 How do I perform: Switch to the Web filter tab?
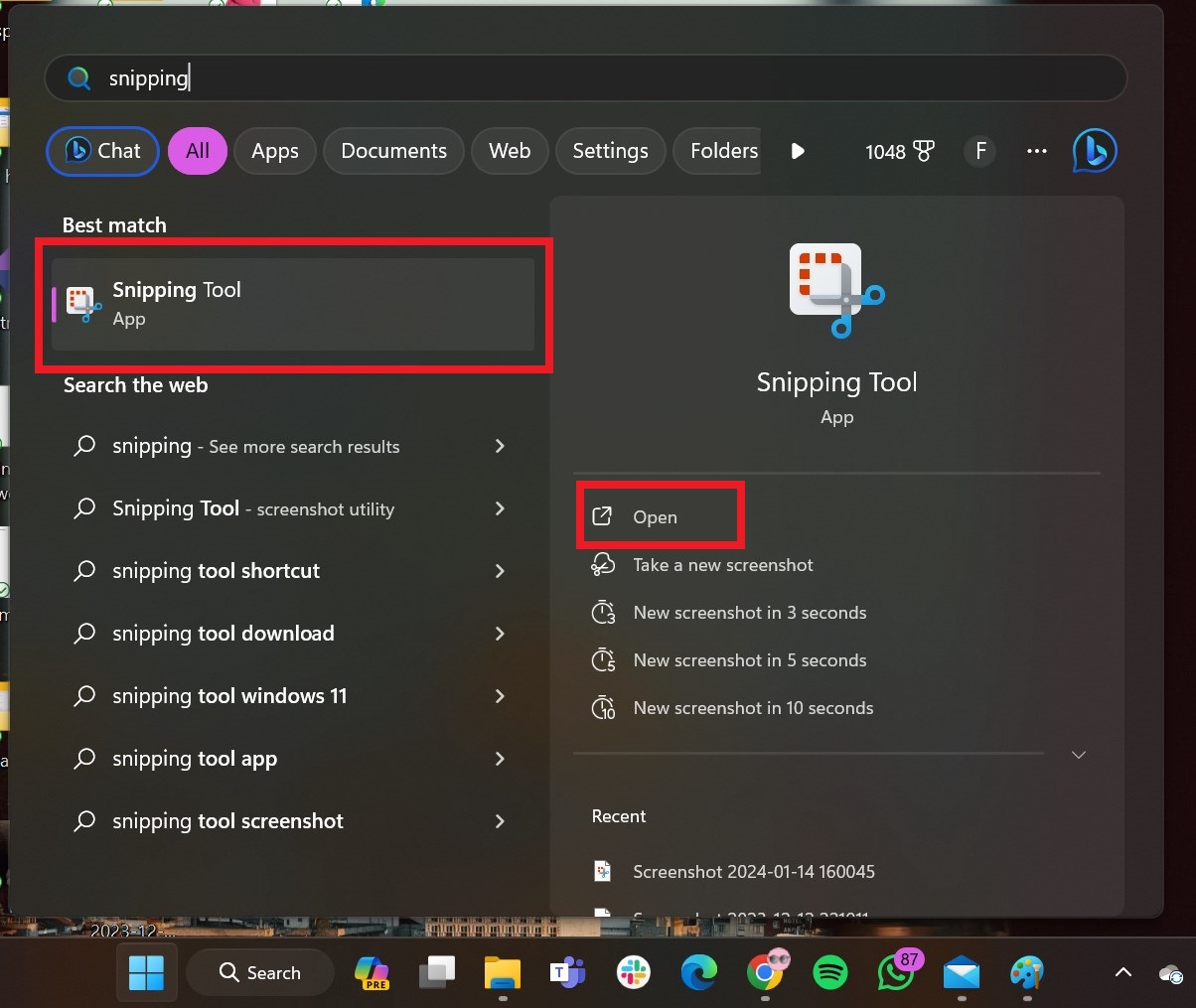[510, 151]
